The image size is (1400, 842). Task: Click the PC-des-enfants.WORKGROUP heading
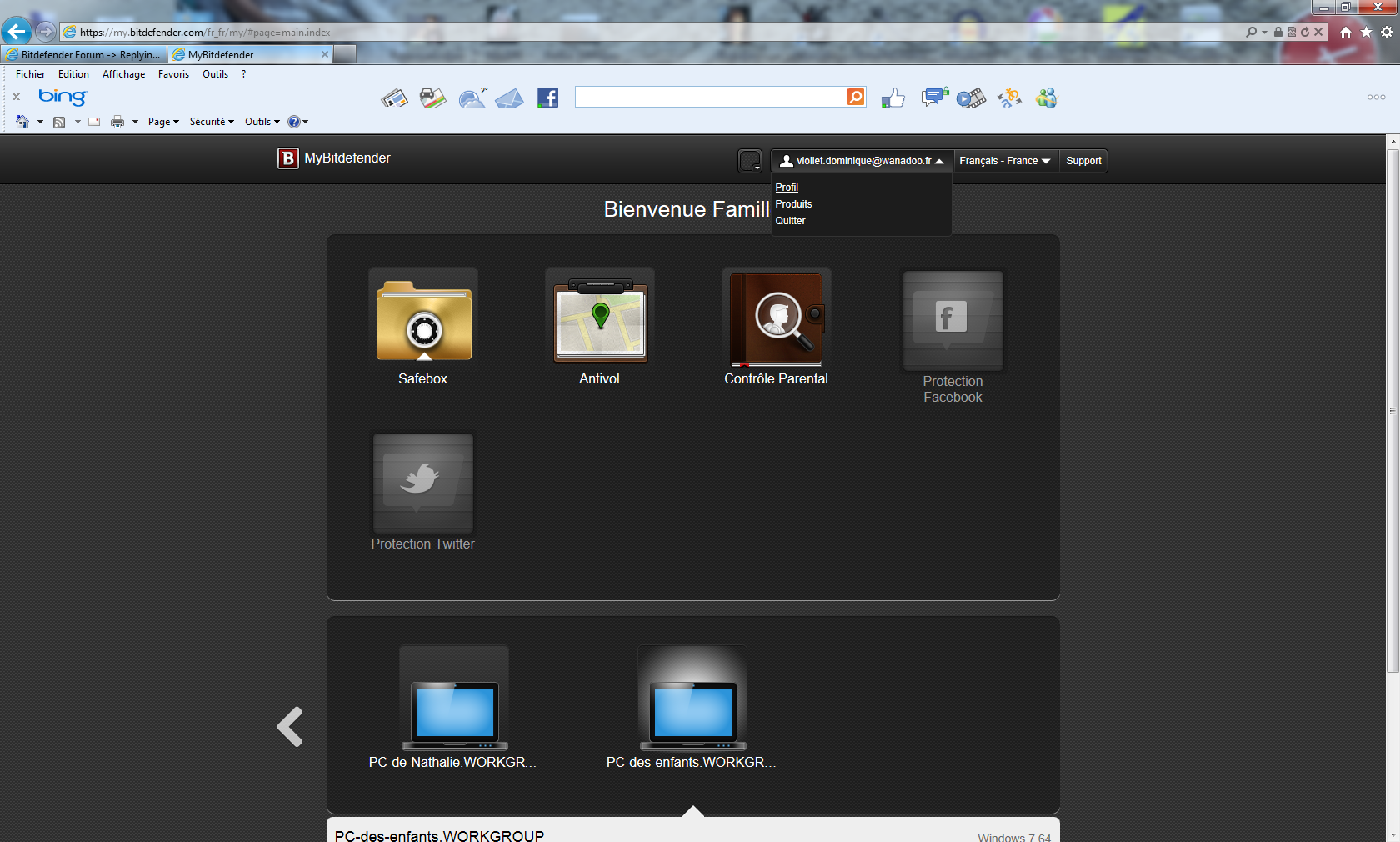(439, 835)
